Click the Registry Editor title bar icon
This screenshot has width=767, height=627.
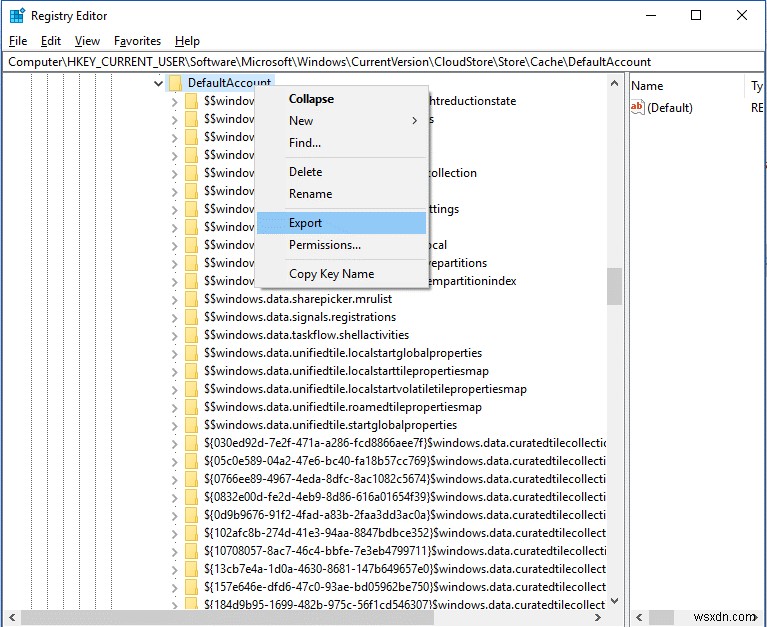click(x=17, y=16)
